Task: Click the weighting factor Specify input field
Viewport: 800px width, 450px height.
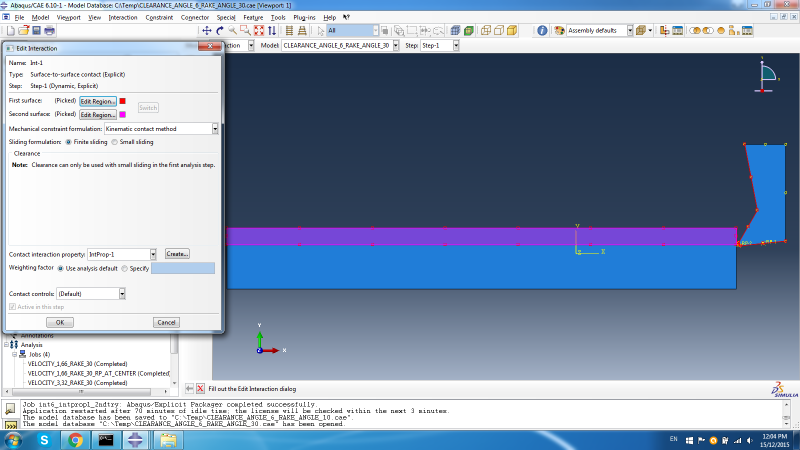Action: click(183, 268)
